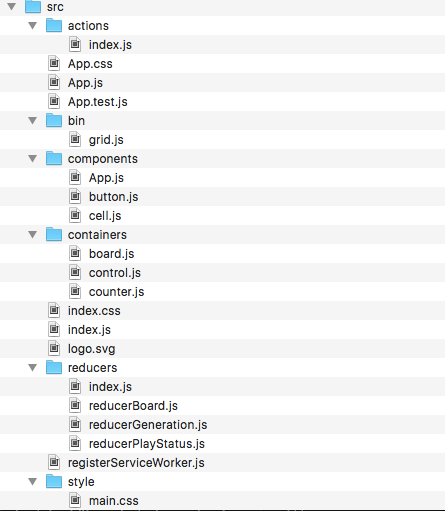Click the file icon beside reducerBoard.js
The image size is (445, 511).
(75, 405)
